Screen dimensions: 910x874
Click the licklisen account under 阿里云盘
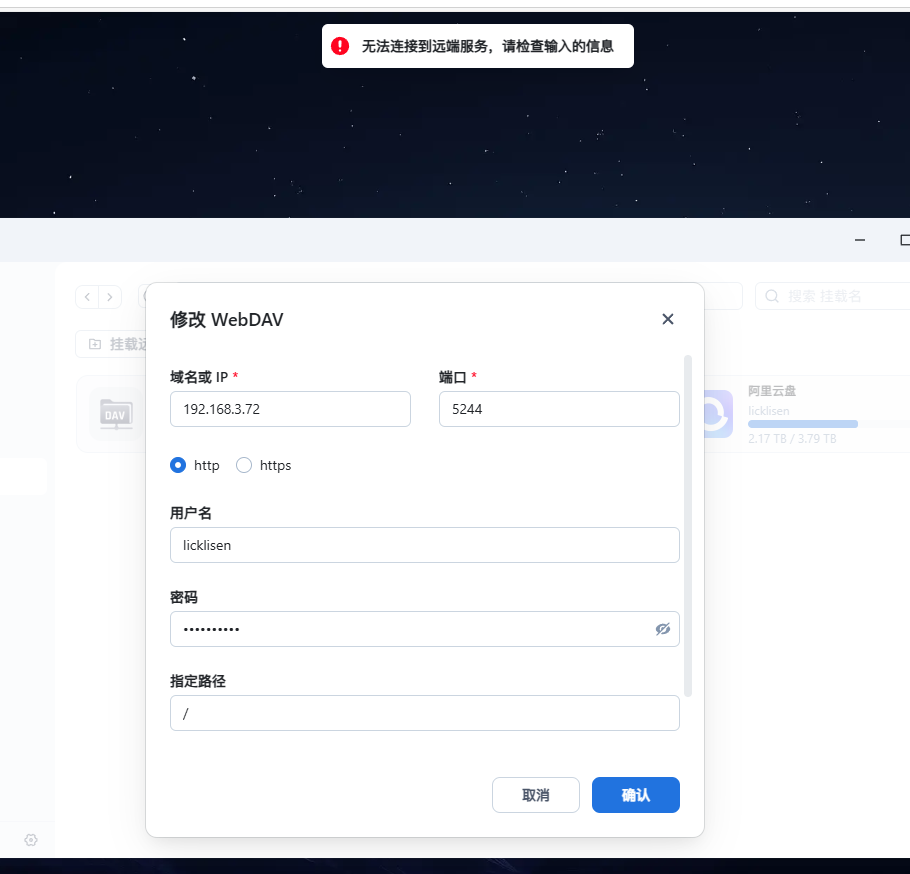[x=768, y=411]
